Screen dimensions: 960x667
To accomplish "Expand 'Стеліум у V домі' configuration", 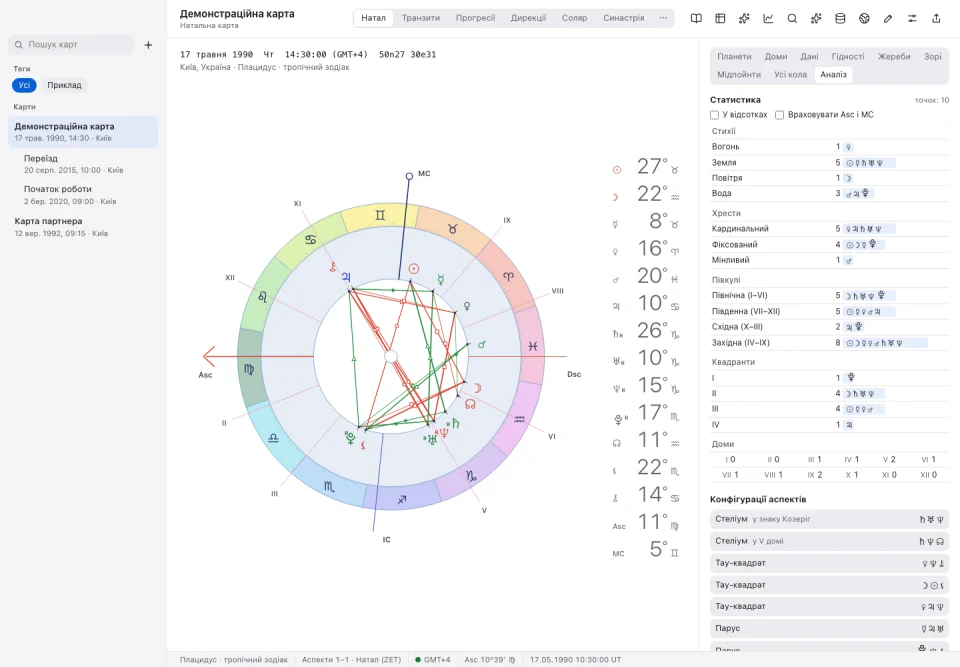I will click(x=829, y=541).
